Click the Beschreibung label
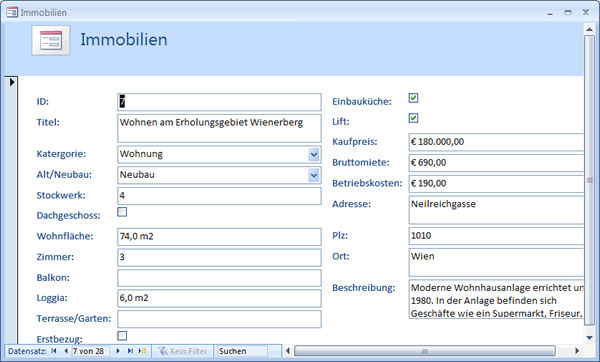 pyautogui.click(x=364, y=288)
